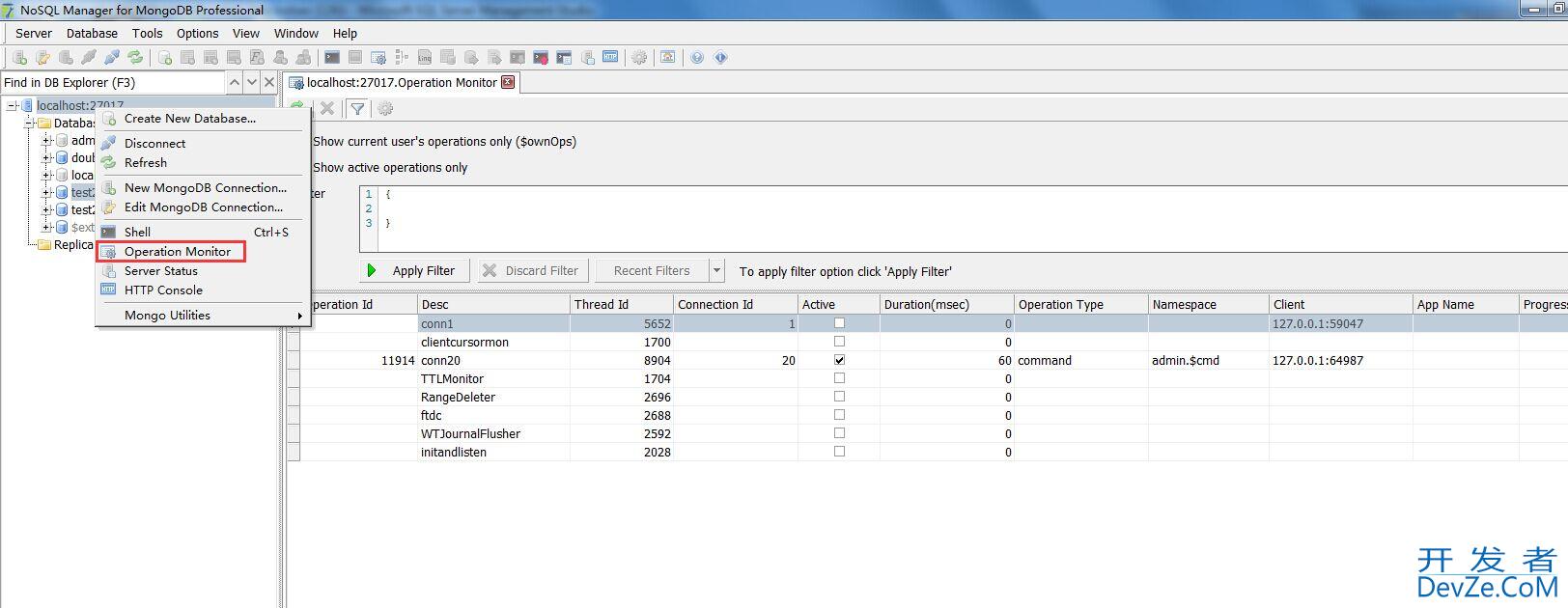
Task: Toggle Active checkbox for TTLMonitor row
Action: tap(839, 378)
